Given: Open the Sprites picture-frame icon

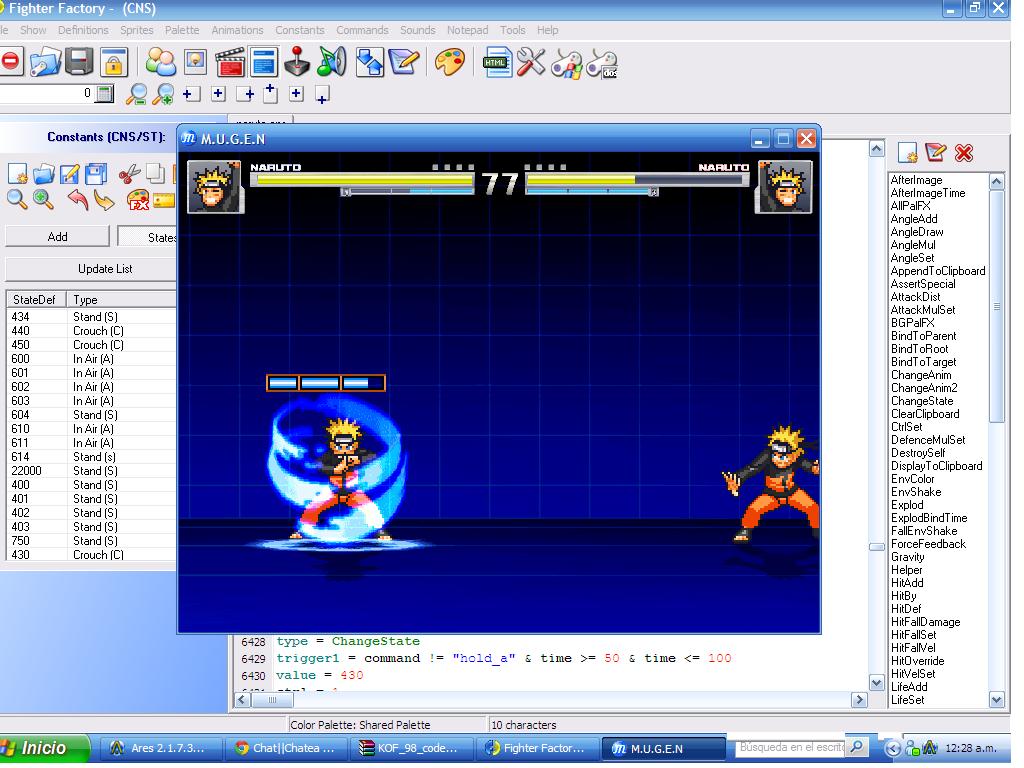Looking at the screenshot, I should (x=195, y=62).
